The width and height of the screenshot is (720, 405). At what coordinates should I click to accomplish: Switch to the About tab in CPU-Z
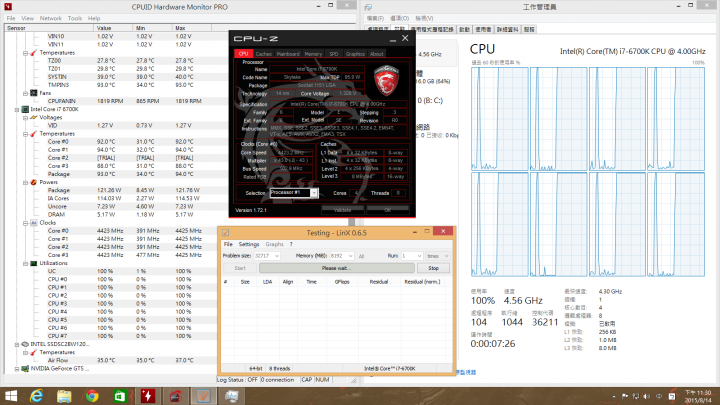pyautogui.click(x=377, y=54)
